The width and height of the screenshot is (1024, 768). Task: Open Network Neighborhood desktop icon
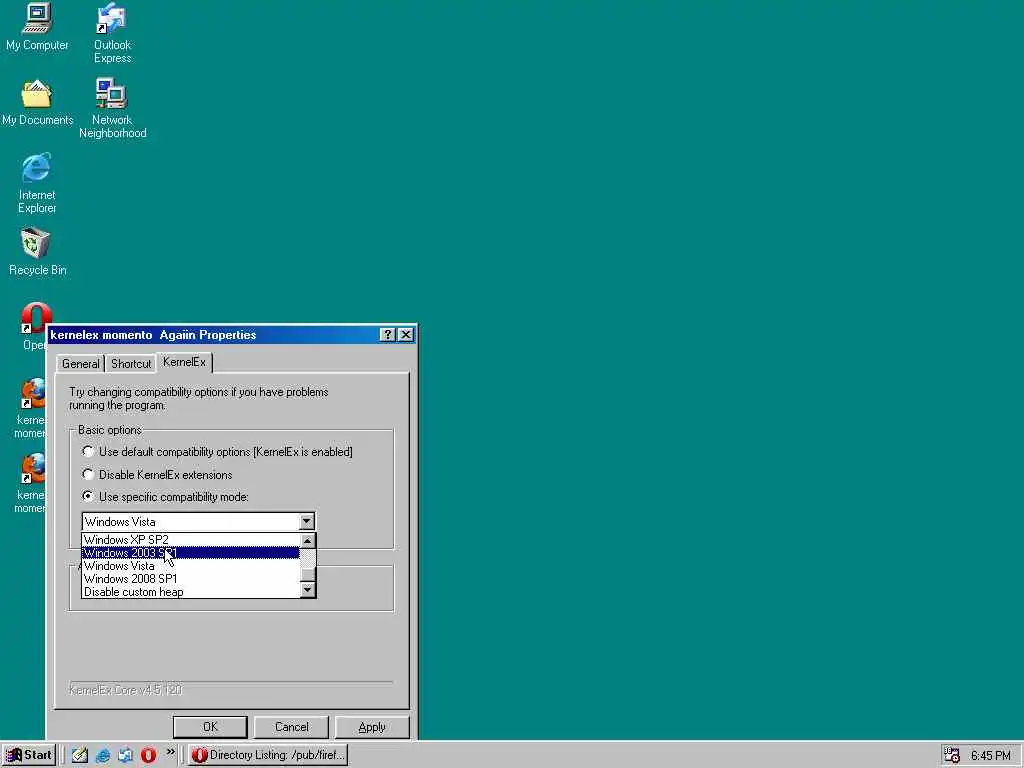pyautogui.click(x=112, y=108)
